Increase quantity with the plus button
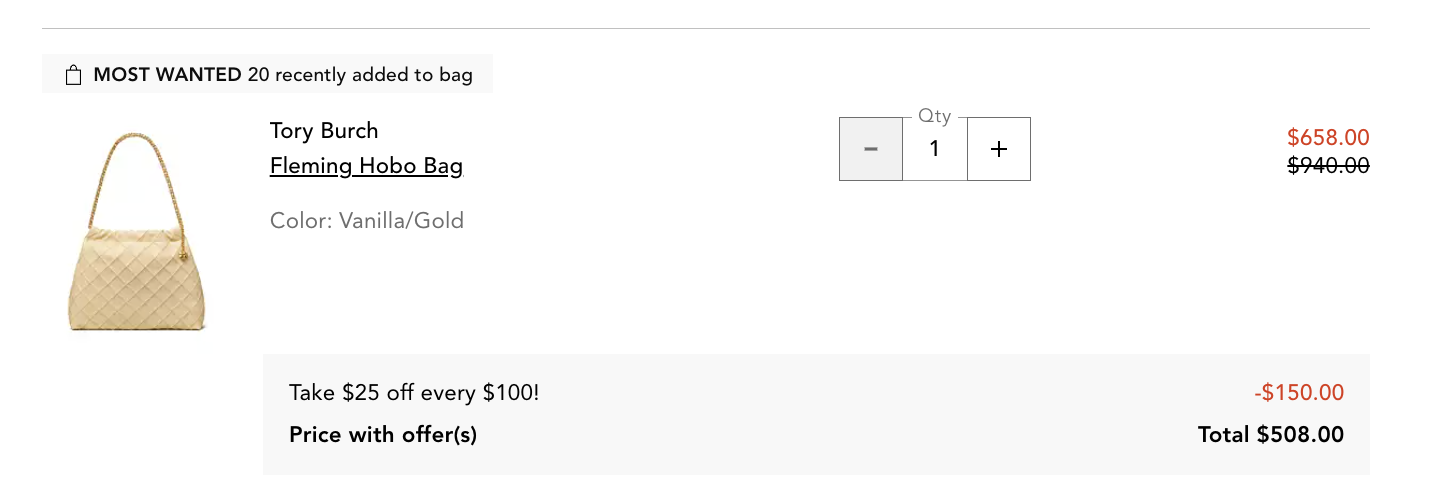Viewport: 1434px width, 484px height. click(x=998, y=149)
